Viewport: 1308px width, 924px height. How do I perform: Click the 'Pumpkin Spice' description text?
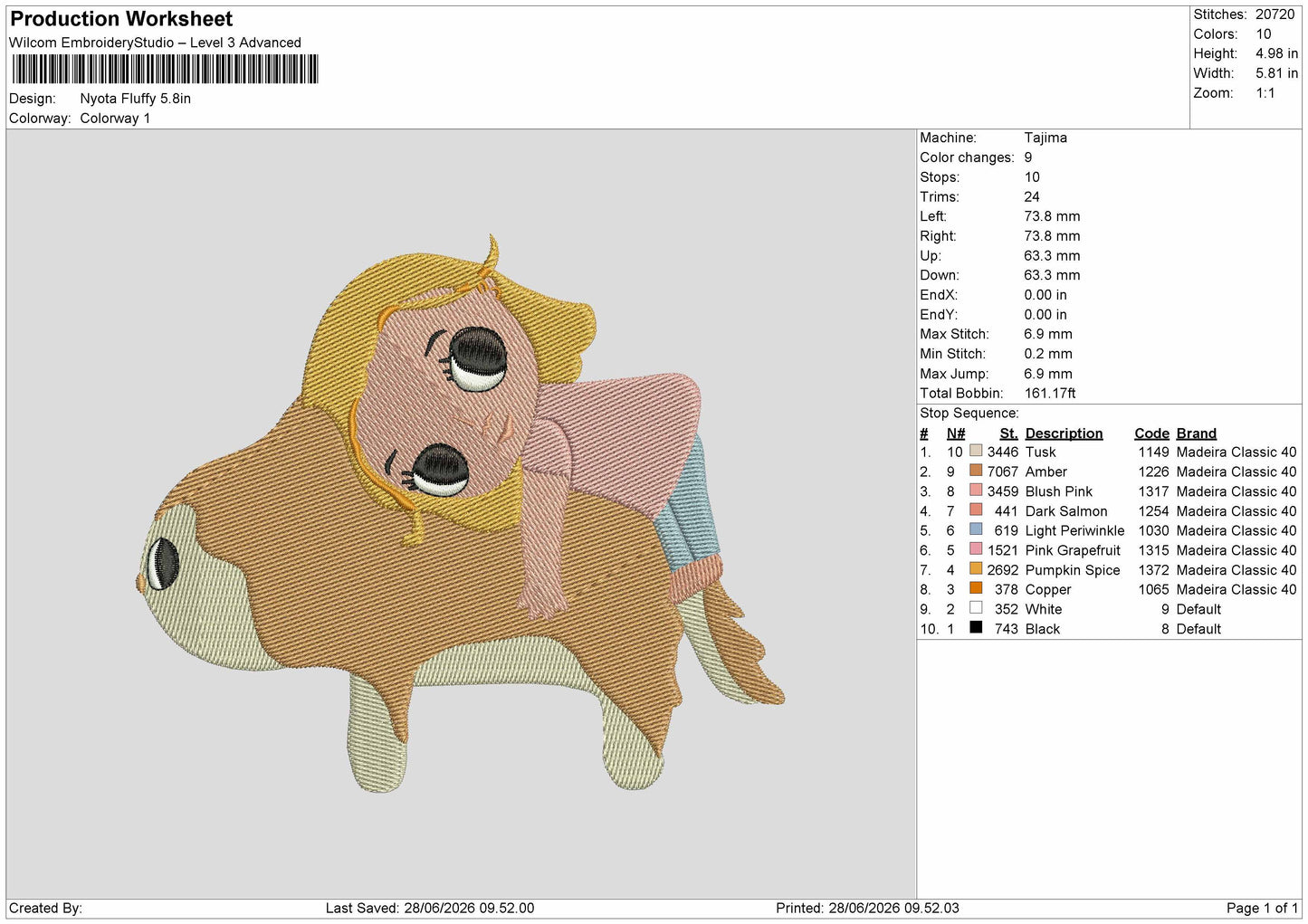(1073, 570)
